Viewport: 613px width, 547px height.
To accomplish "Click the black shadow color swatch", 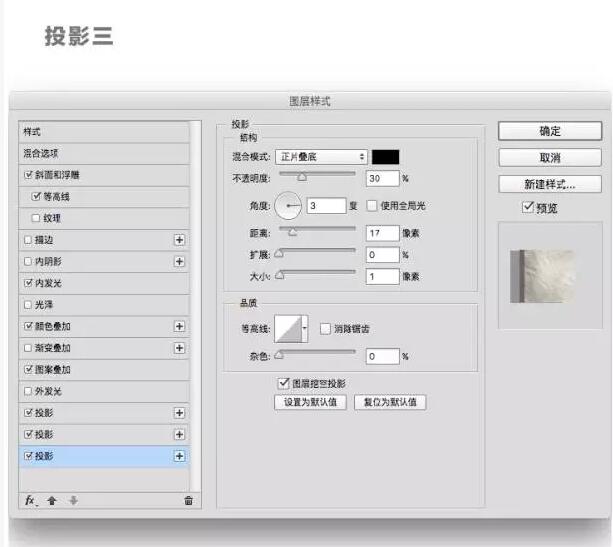I will tap(385, 157).
